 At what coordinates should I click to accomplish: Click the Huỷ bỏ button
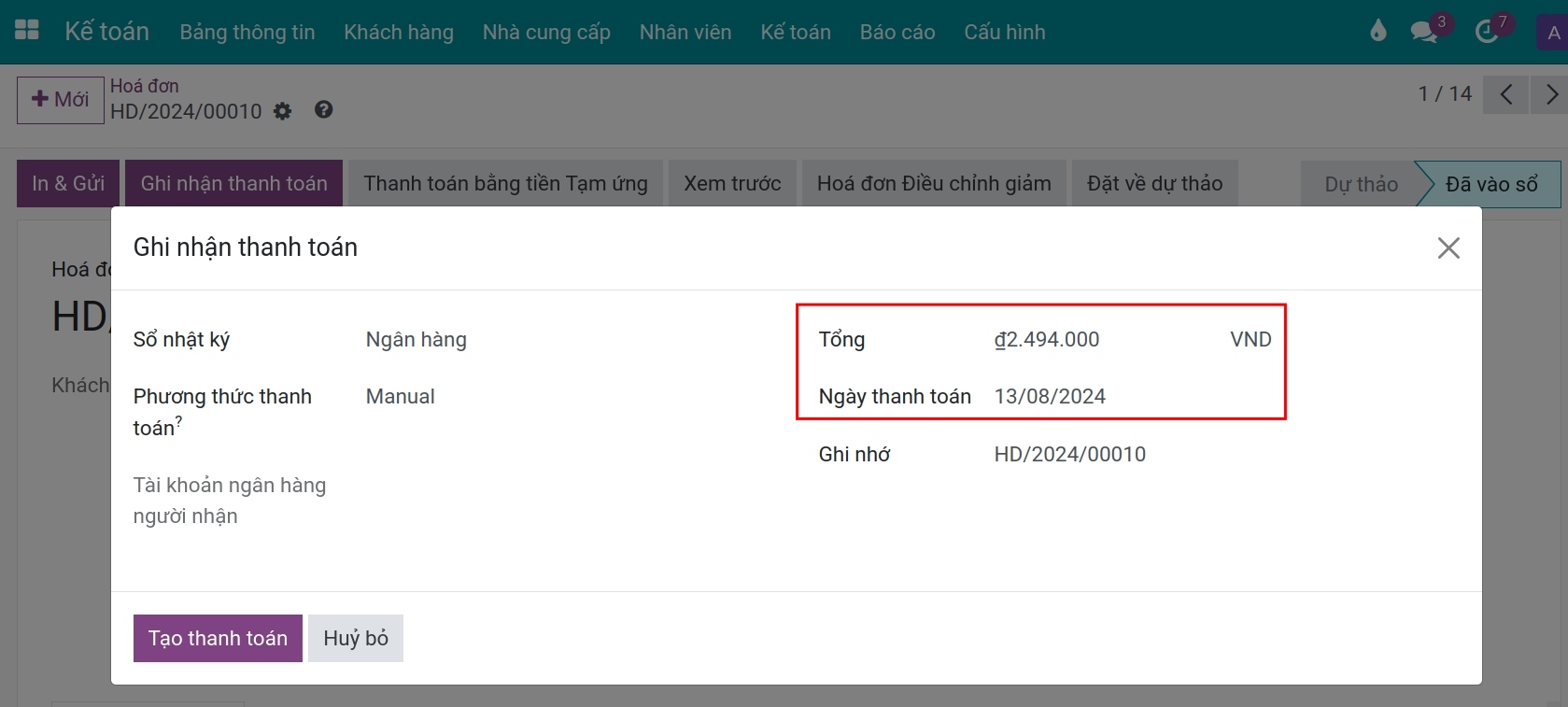[x=356, y=638]
